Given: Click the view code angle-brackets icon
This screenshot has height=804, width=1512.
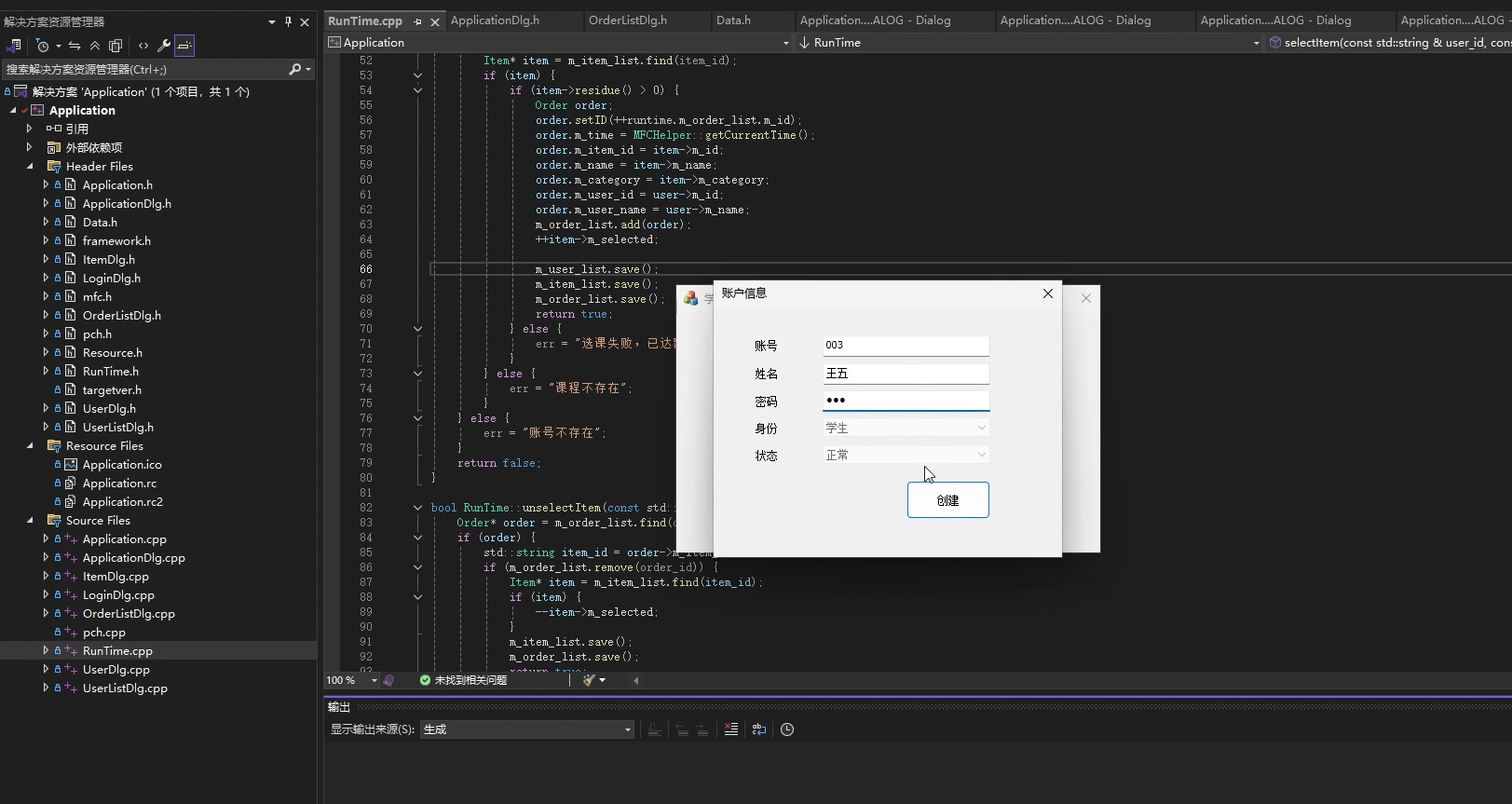Looking at the screenshot, I should 143,46.
